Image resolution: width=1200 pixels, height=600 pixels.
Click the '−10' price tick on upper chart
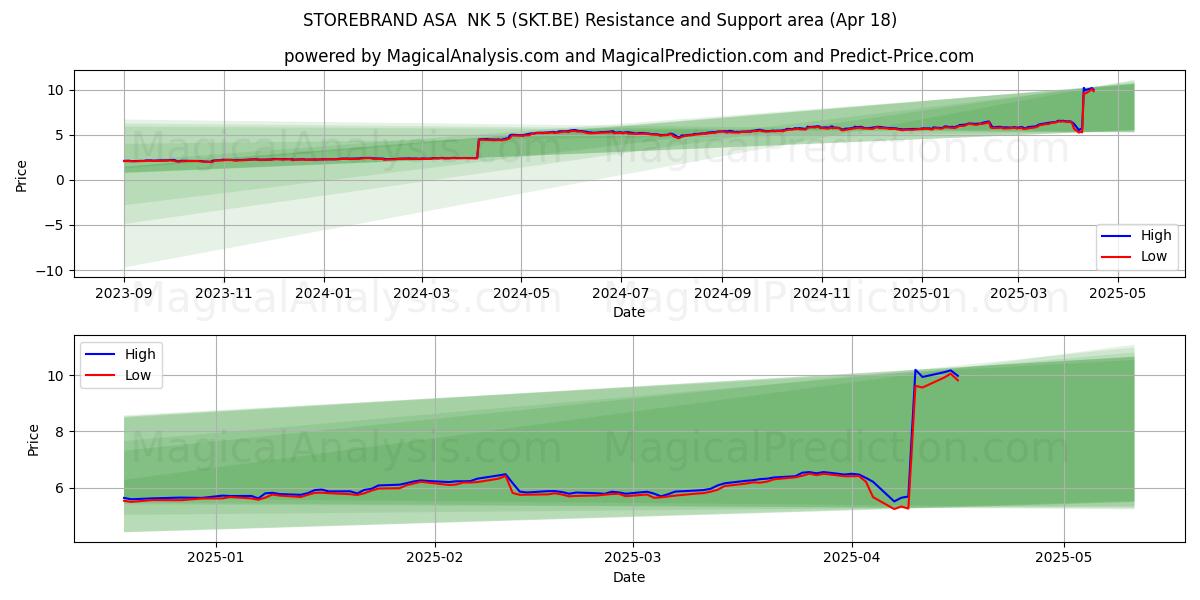pyautogui.click(x=52, y=271)
